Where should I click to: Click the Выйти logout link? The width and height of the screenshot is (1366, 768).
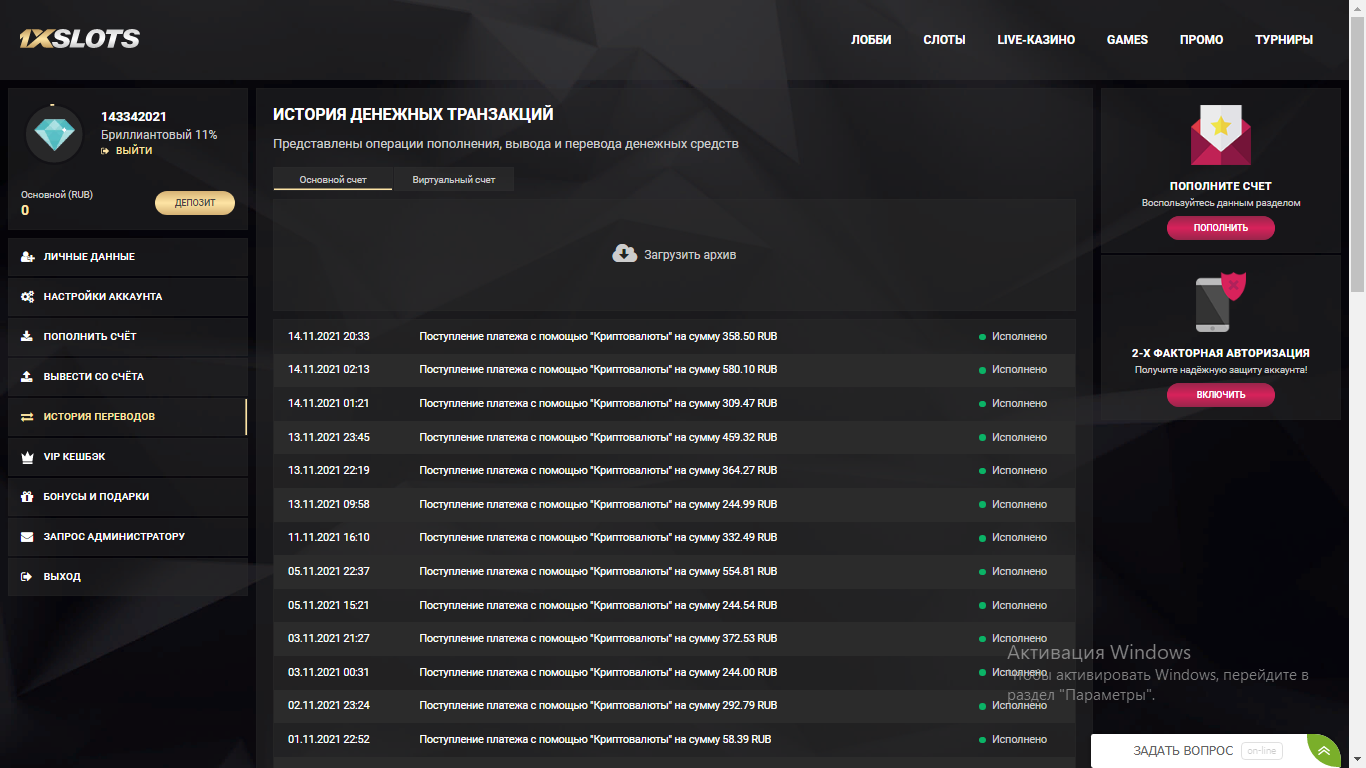click(133, 151)
